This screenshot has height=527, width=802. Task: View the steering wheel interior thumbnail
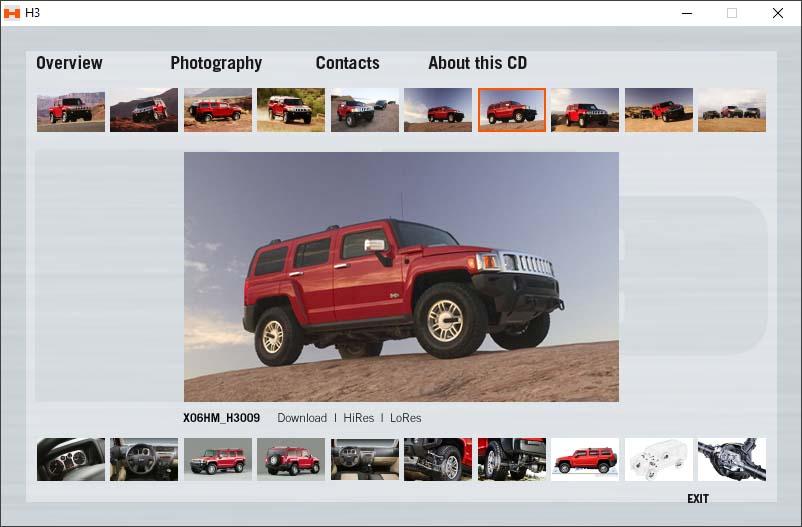click(x=144, y=459)
